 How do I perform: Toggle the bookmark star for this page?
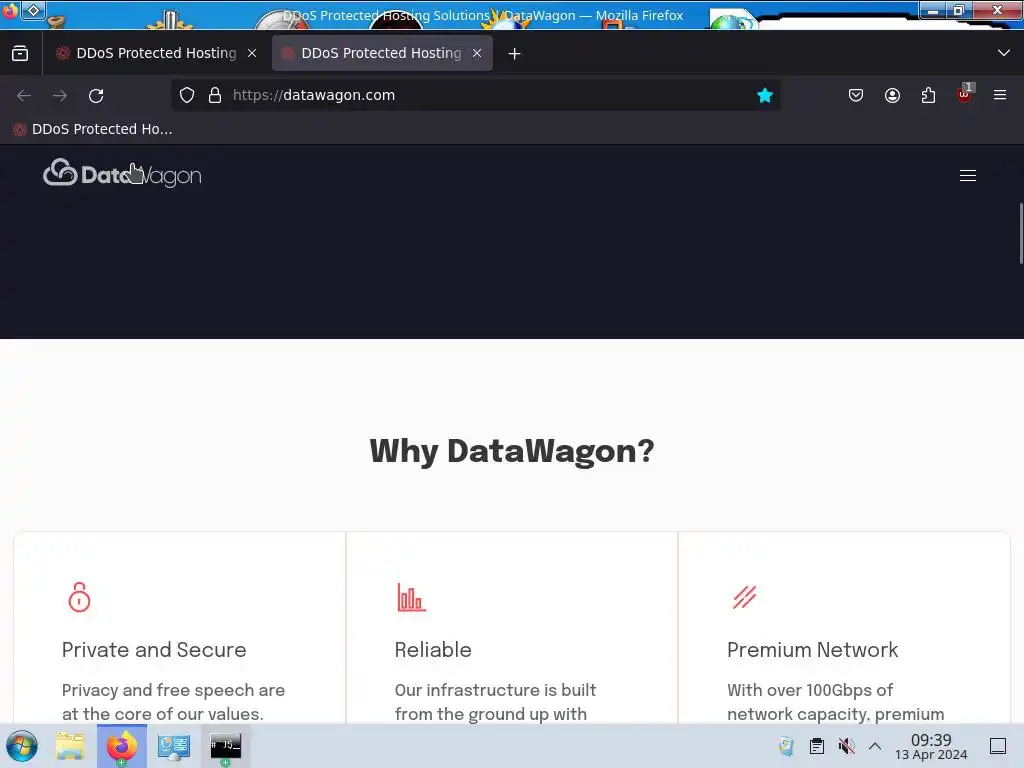[765, 95]
